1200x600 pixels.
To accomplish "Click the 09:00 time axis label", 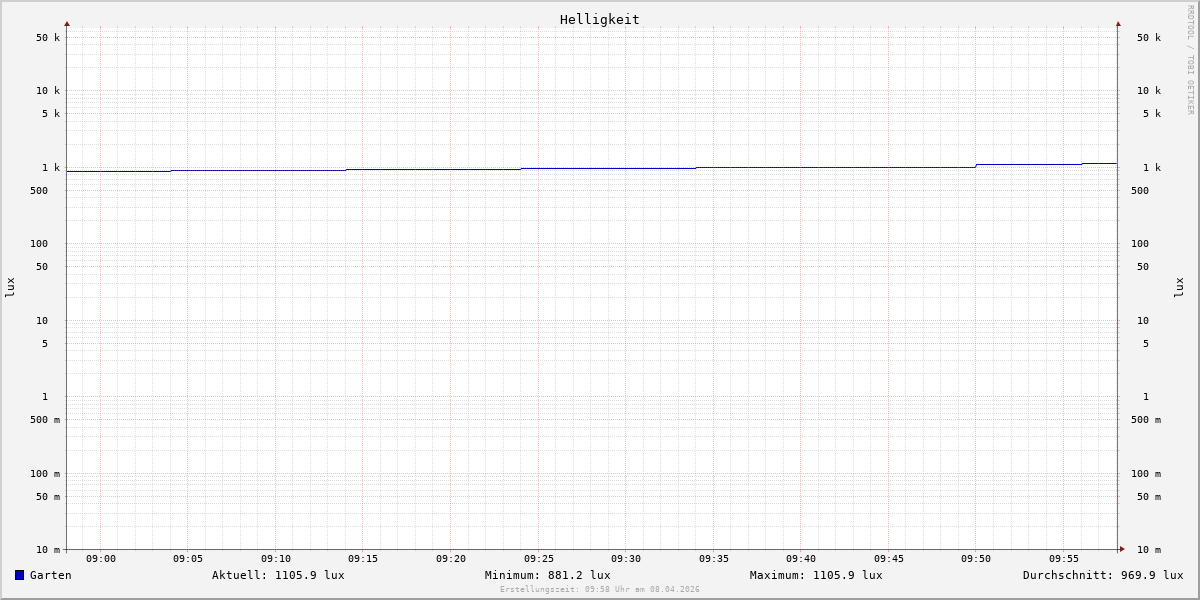I will [101, 559].
